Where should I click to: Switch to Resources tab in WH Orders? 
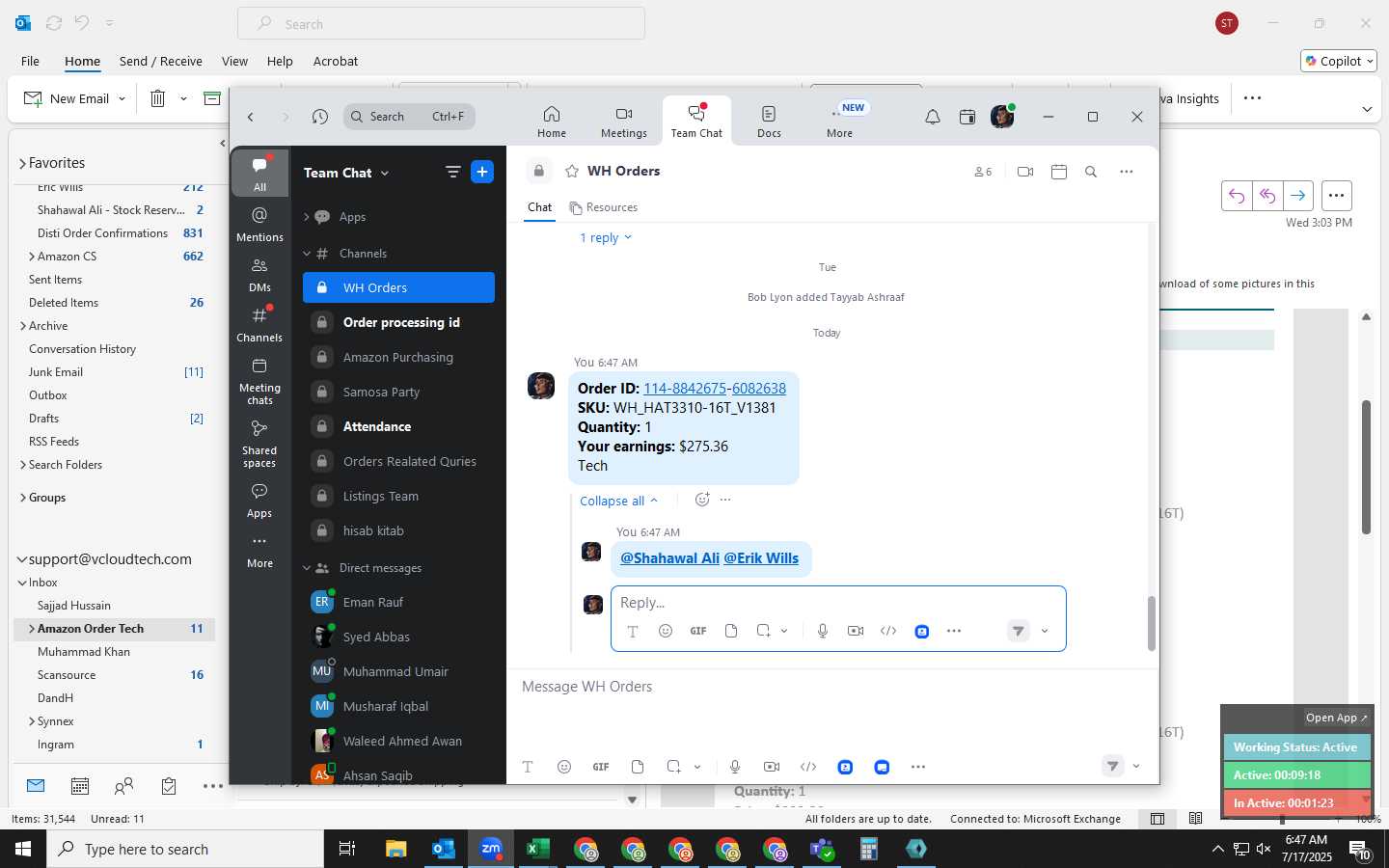pyautogui.click(x=604, y=207)
